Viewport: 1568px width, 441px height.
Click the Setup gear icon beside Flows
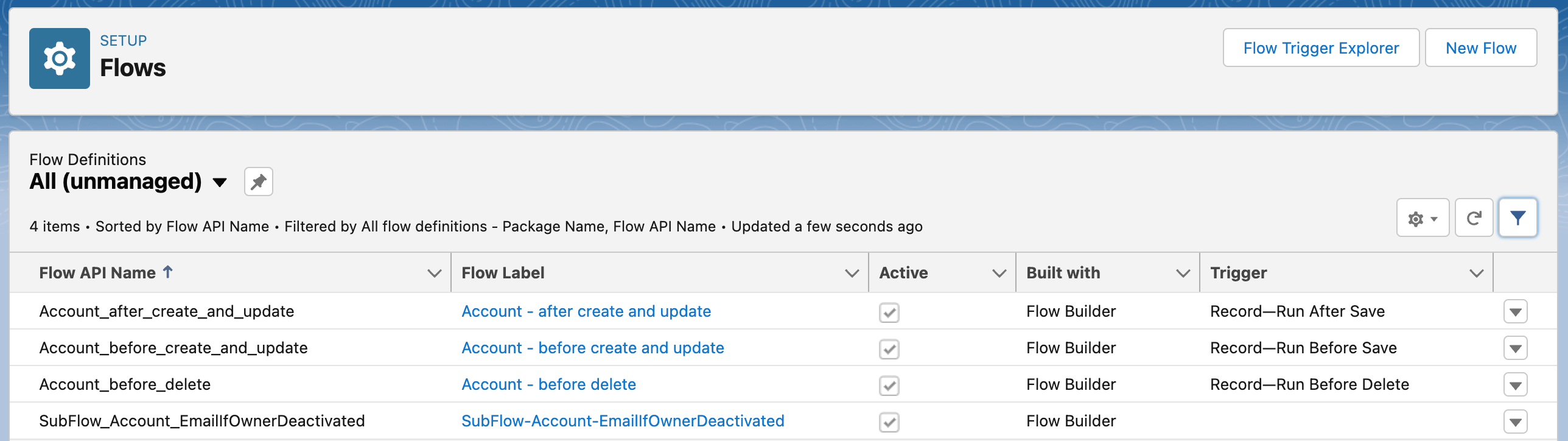tap(60, 58)
